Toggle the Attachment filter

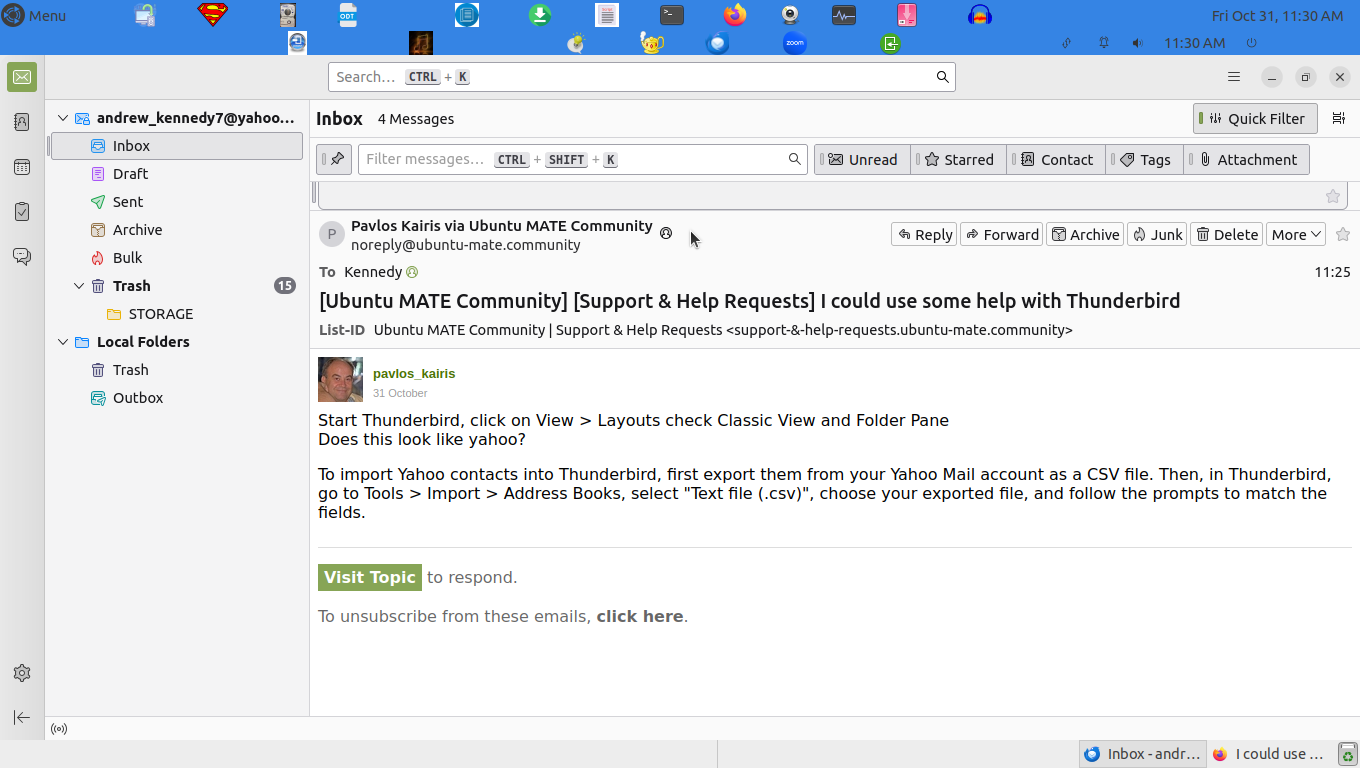click(1247, 159)
